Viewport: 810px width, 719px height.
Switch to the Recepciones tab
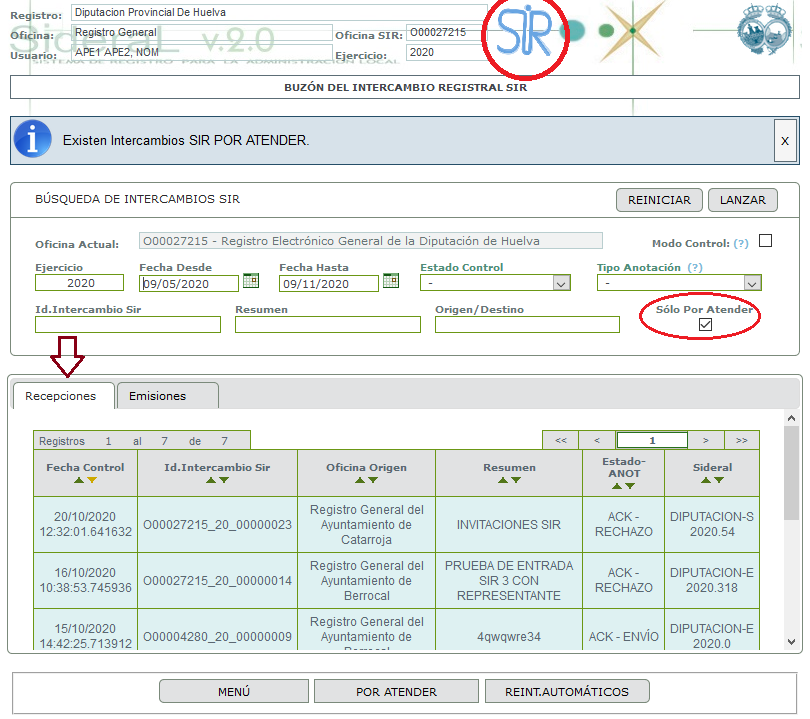[x=63, y=396]
